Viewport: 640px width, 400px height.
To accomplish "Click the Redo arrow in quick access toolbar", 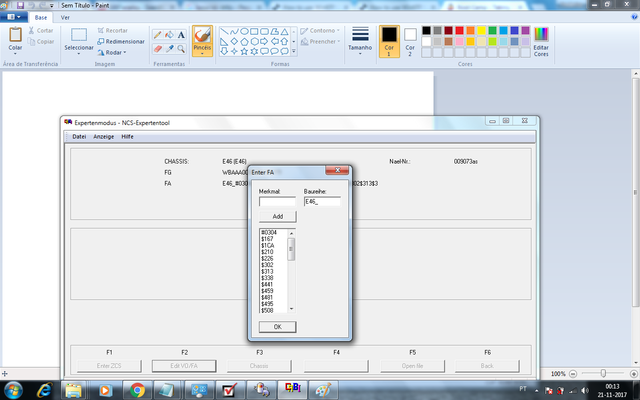I will pyautogui.click(x=42, y=5).
